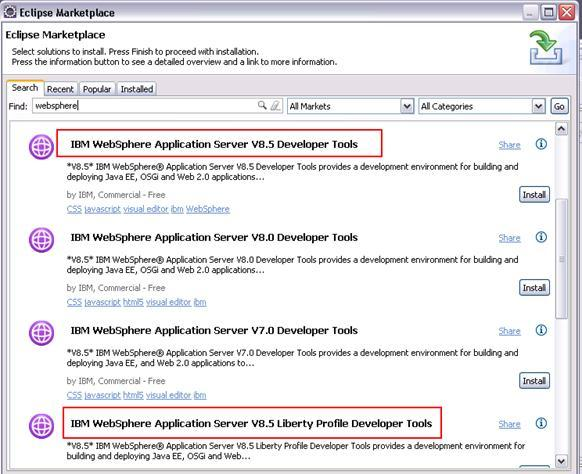Install WebSphere V7.0 Developer Tools
This screenshot has width=582, height=474.
coord(534,381)
